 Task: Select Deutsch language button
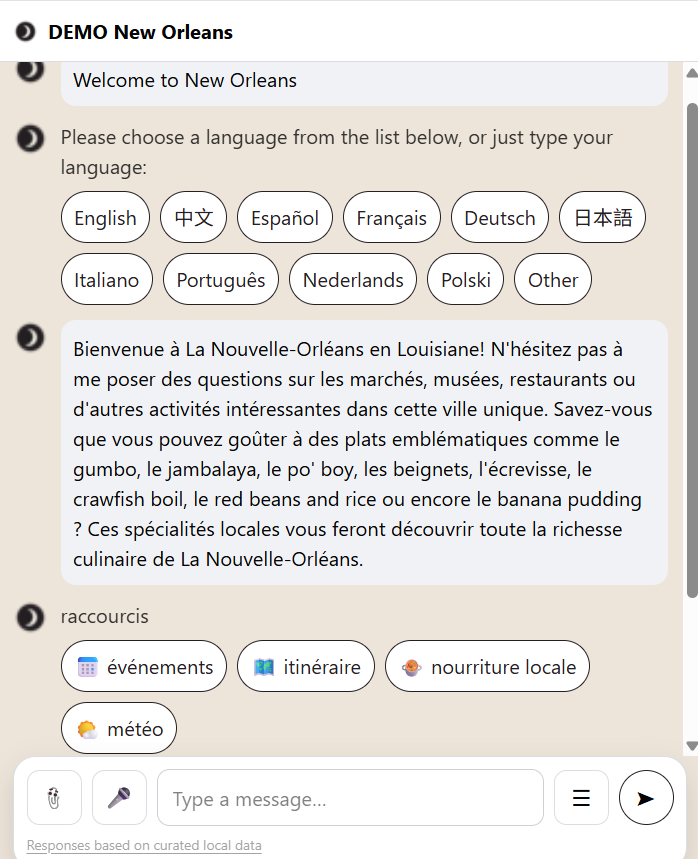(x=499, y=218)
